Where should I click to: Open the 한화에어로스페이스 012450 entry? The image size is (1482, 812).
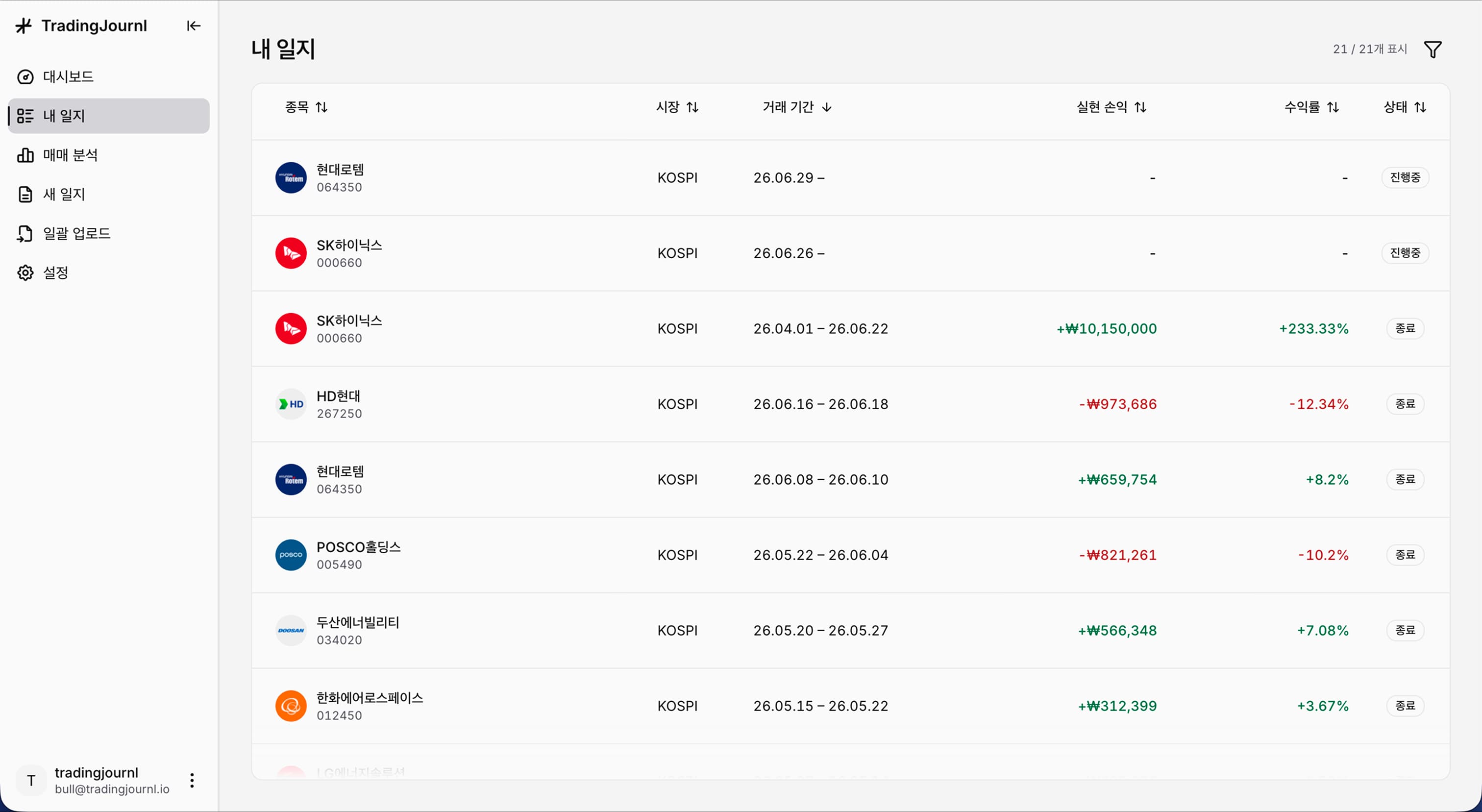(x=850, y=706)
